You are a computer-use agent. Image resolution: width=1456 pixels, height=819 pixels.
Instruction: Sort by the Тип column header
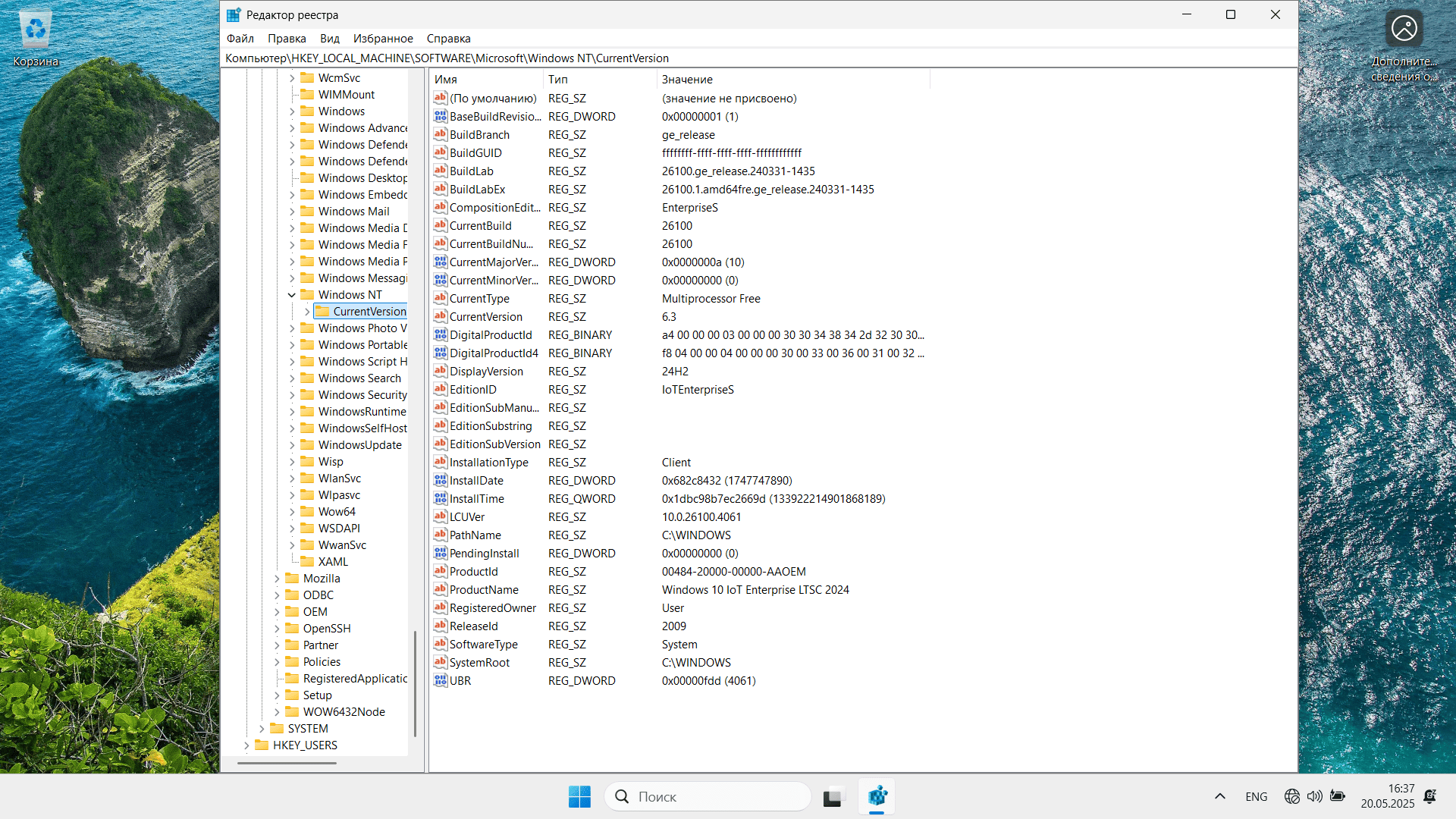[600, 79]
